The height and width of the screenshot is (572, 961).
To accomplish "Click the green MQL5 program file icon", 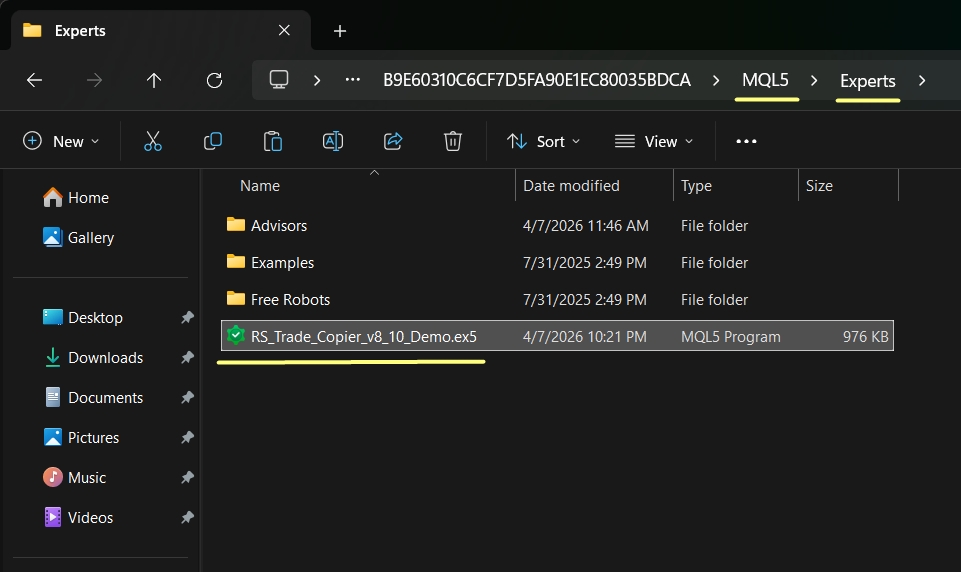I will tap(235, 335).
